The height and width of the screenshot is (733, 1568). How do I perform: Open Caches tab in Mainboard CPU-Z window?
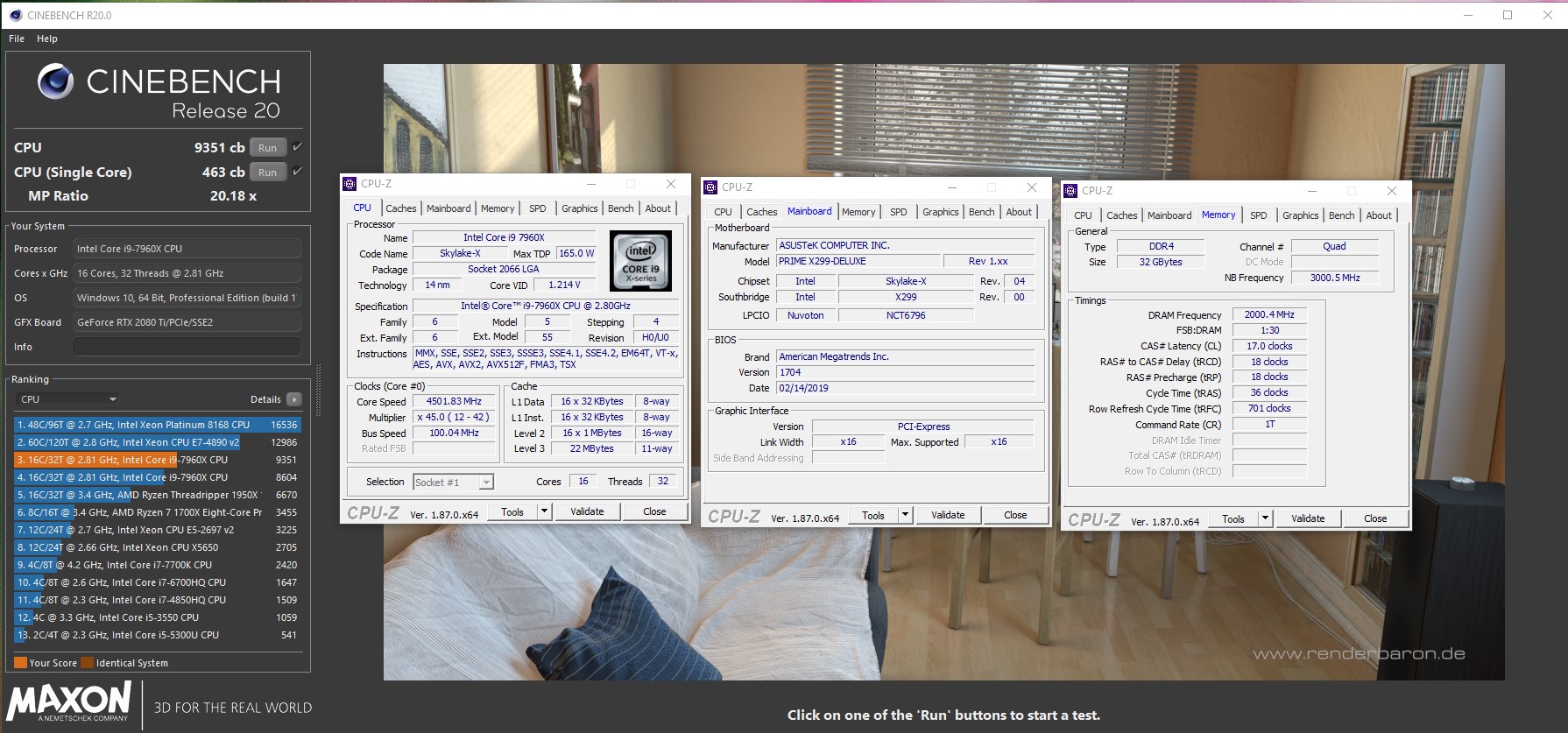(x=762, y=212)
